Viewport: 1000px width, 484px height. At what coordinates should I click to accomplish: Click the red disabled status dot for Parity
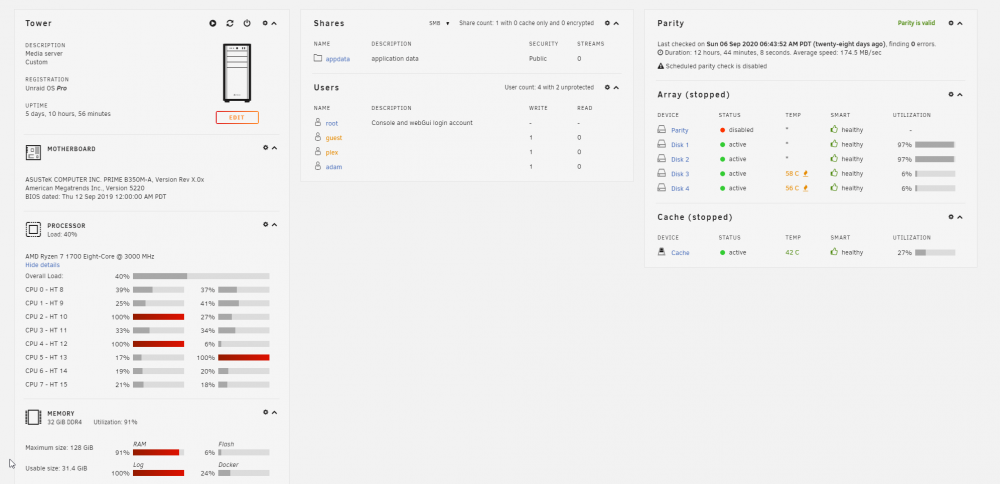[x=722, y=130]
